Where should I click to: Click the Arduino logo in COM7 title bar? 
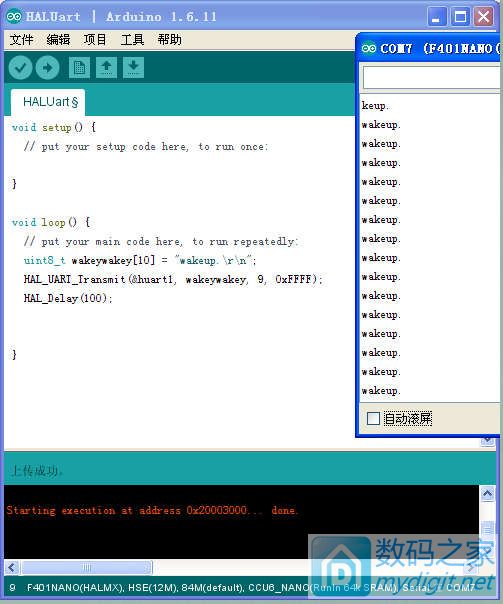(369, 48)
